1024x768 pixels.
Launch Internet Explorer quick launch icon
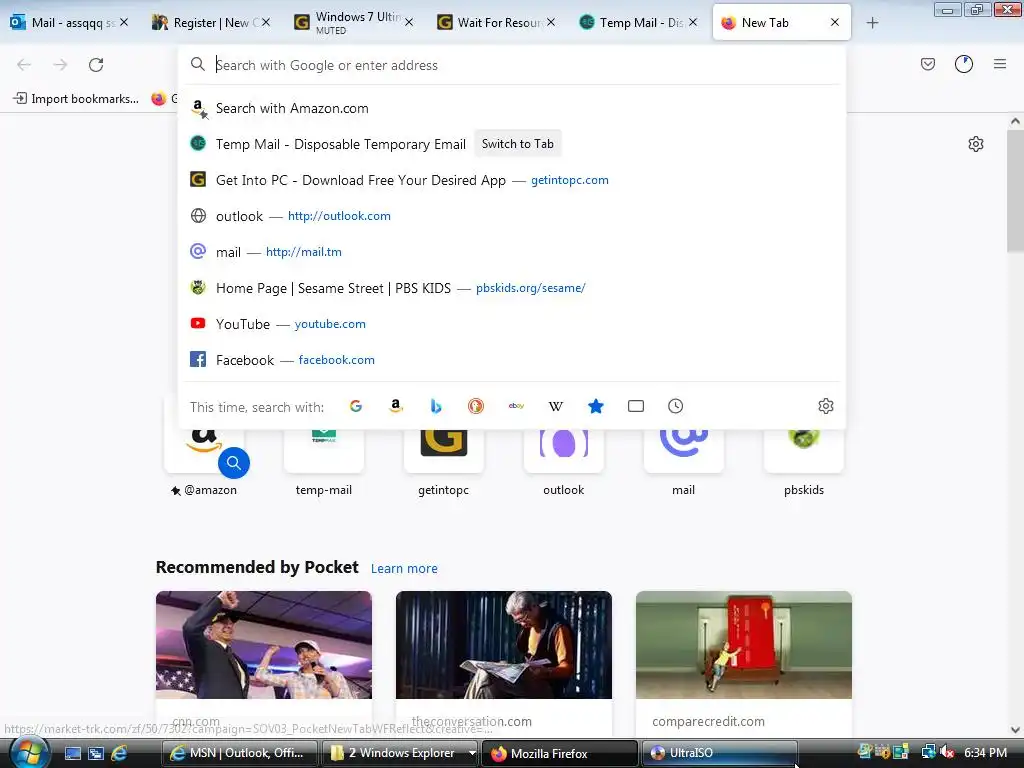click(x=119, y=754)
